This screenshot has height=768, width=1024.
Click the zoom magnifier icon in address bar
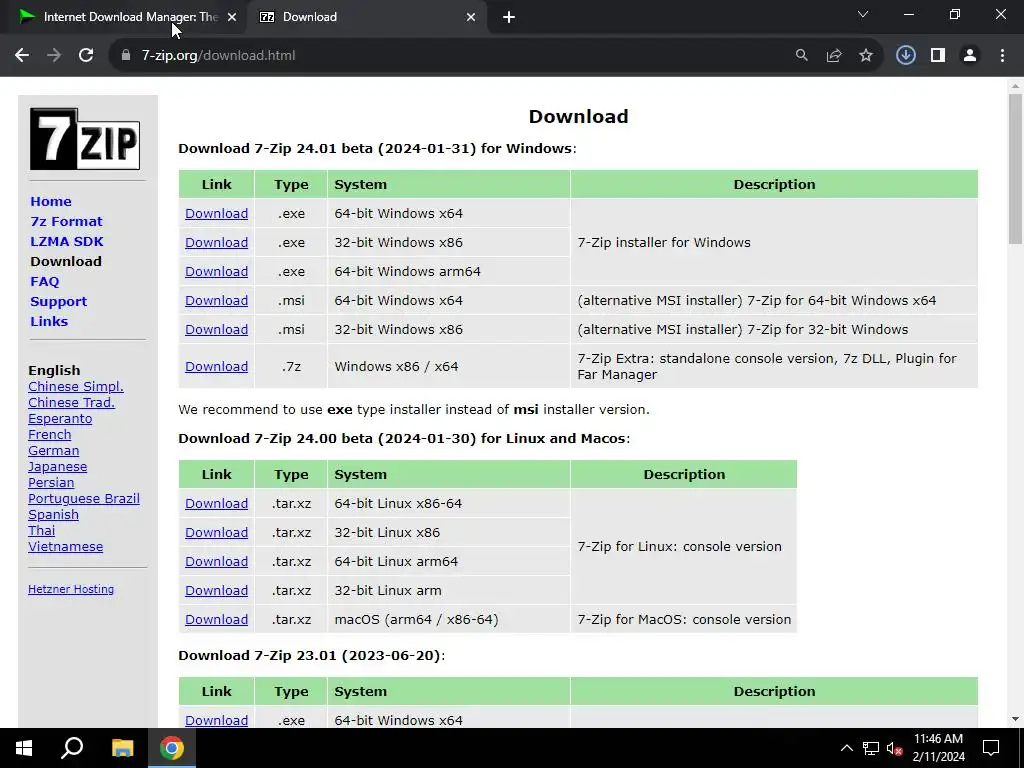[801, 56]
